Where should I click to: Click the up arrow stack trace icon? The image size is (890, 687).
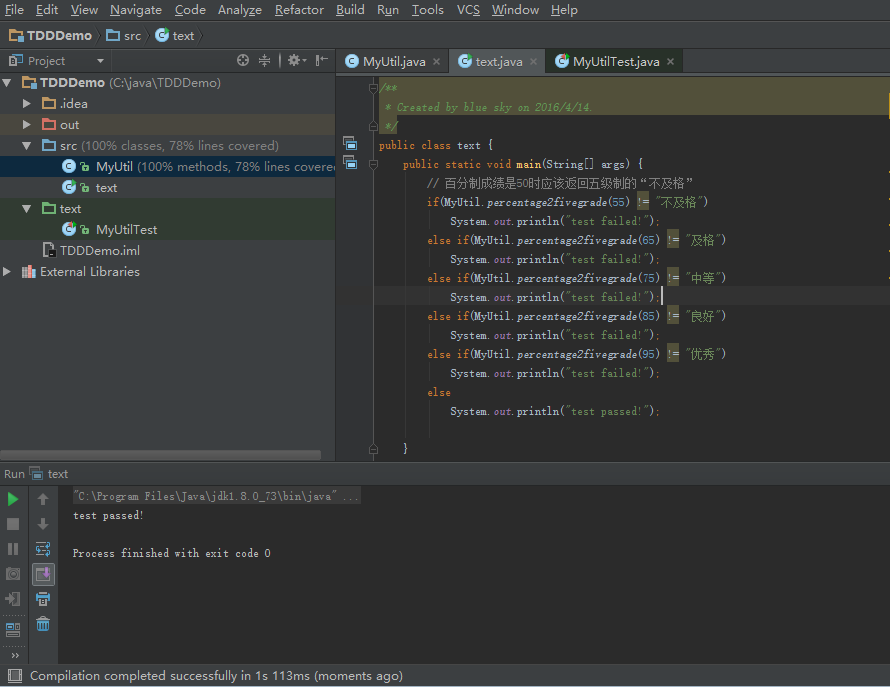(x=43, y=499)
